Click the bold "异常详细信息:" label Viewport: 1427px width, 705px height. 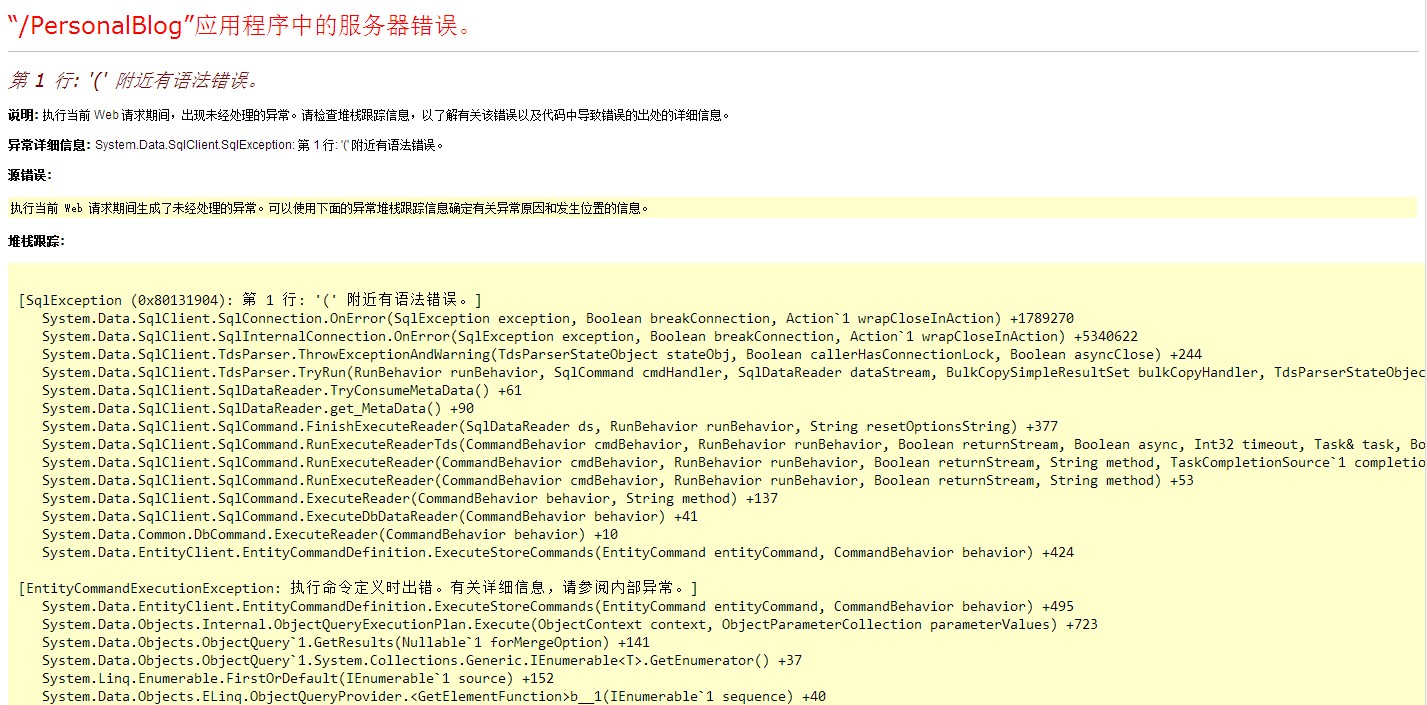(49, 145)
